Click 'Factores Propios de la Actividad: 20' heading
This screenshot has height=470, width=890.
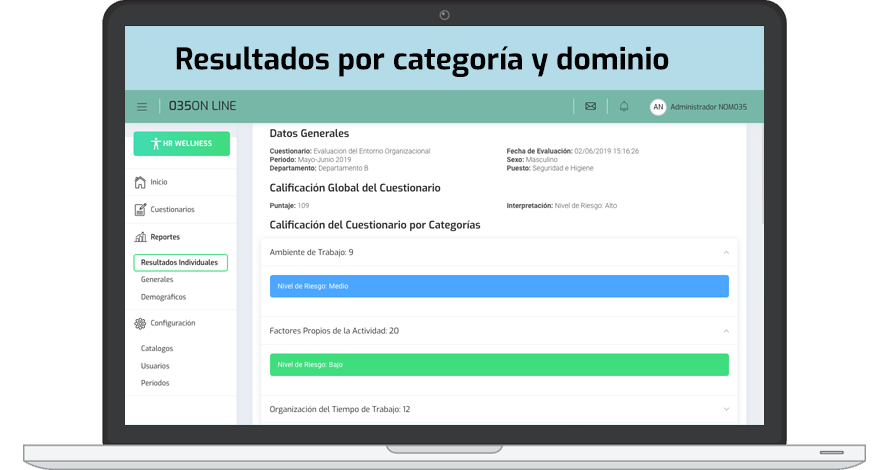pyautogui.click(x=334, y=330)
